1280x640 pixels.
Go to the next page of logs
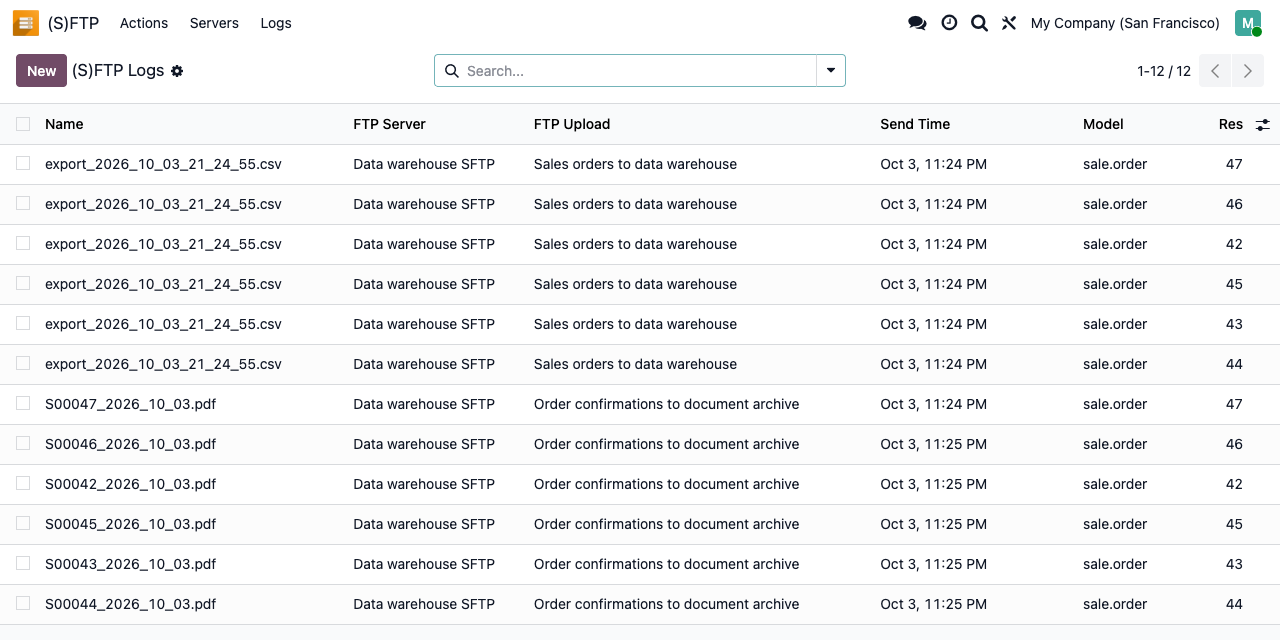(1247, 71)
